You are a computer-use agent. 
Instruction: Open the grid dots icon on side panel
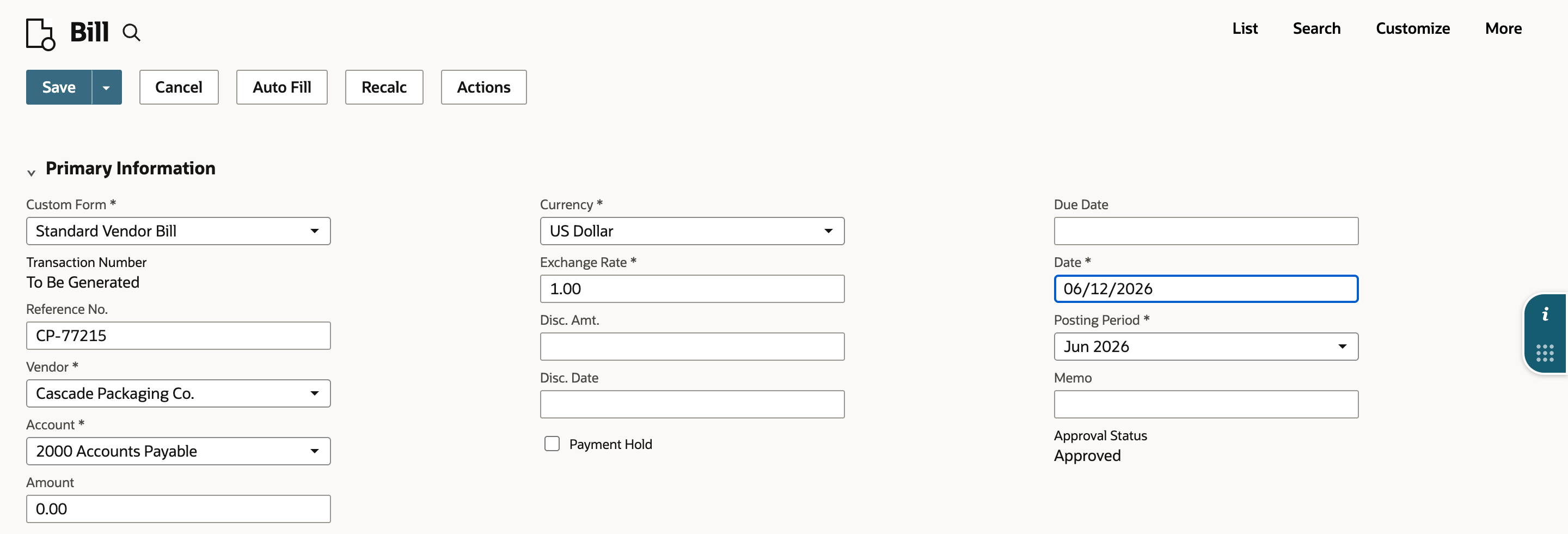[1545, 353]
